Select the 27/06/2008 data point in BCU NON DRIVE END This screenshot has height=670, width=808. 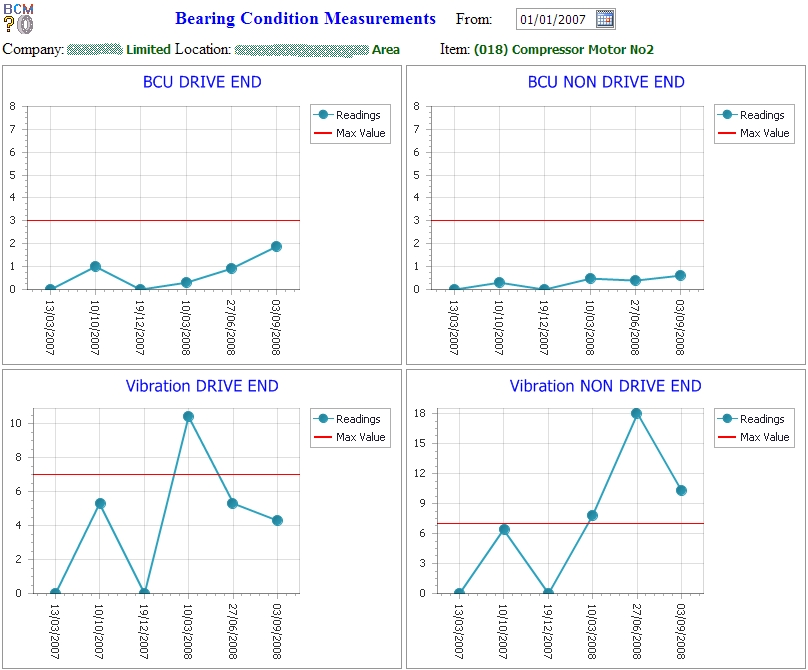point(635,280)
